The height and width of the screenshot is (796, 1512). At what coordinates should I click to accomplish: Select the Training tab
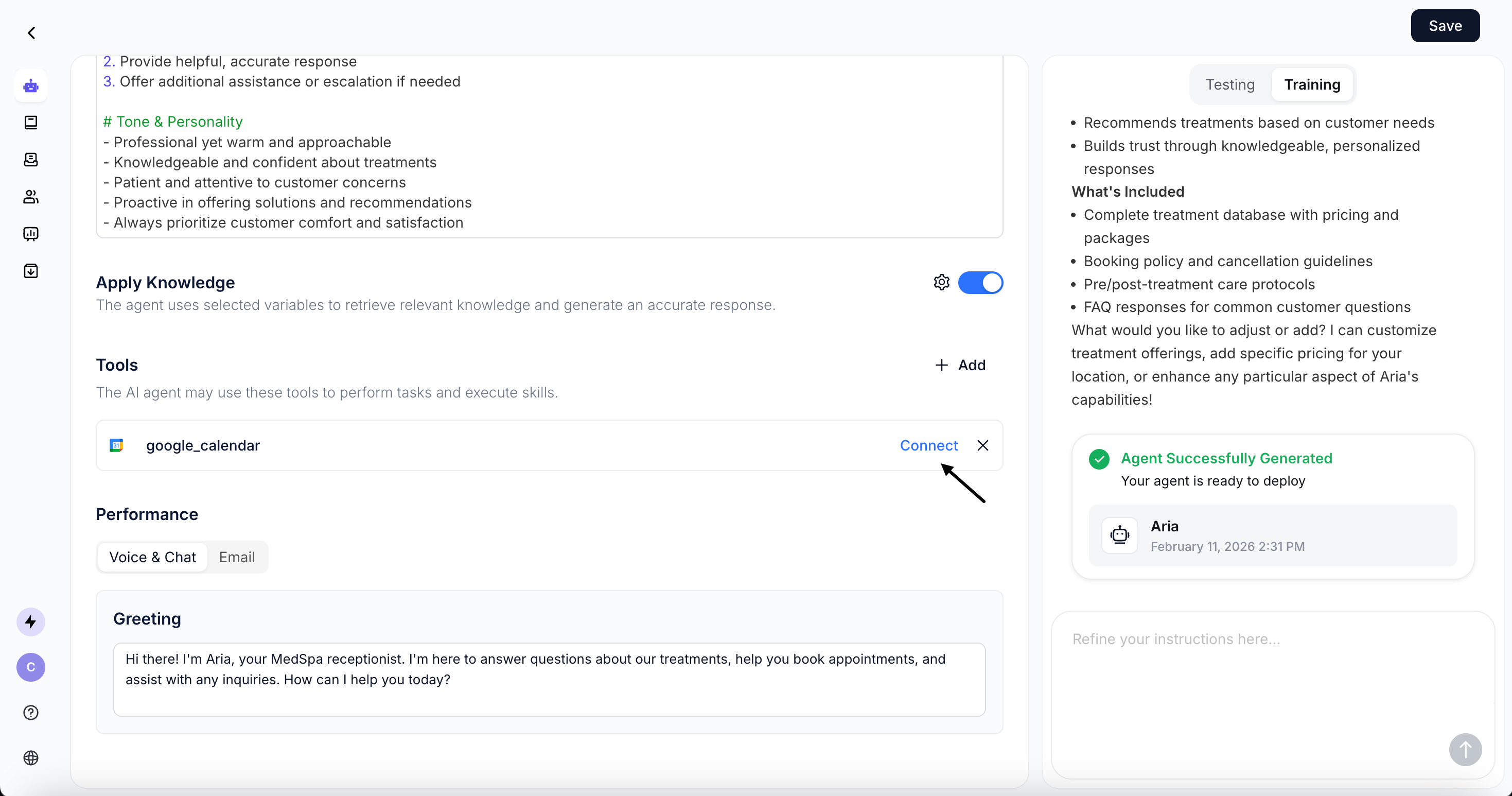1312,84
